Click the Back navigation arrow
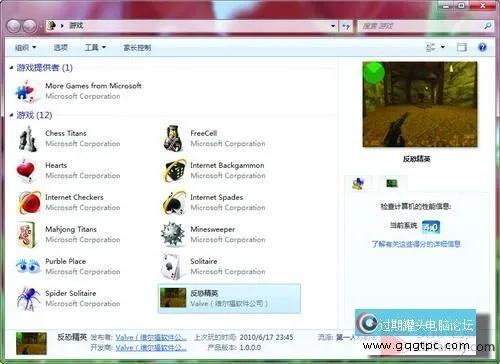The width and height of the screenshot is (500, 364). pyautogui.click(x=14, y=26)
